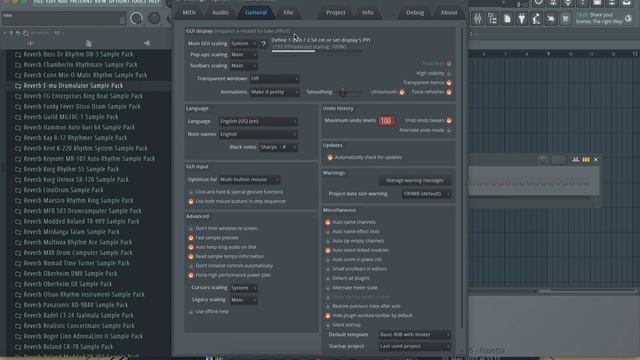The image size is (640, 360).
Task: Open Toolbars scaling dropdown
Action: pyautogui.click(x=244, y=66)
